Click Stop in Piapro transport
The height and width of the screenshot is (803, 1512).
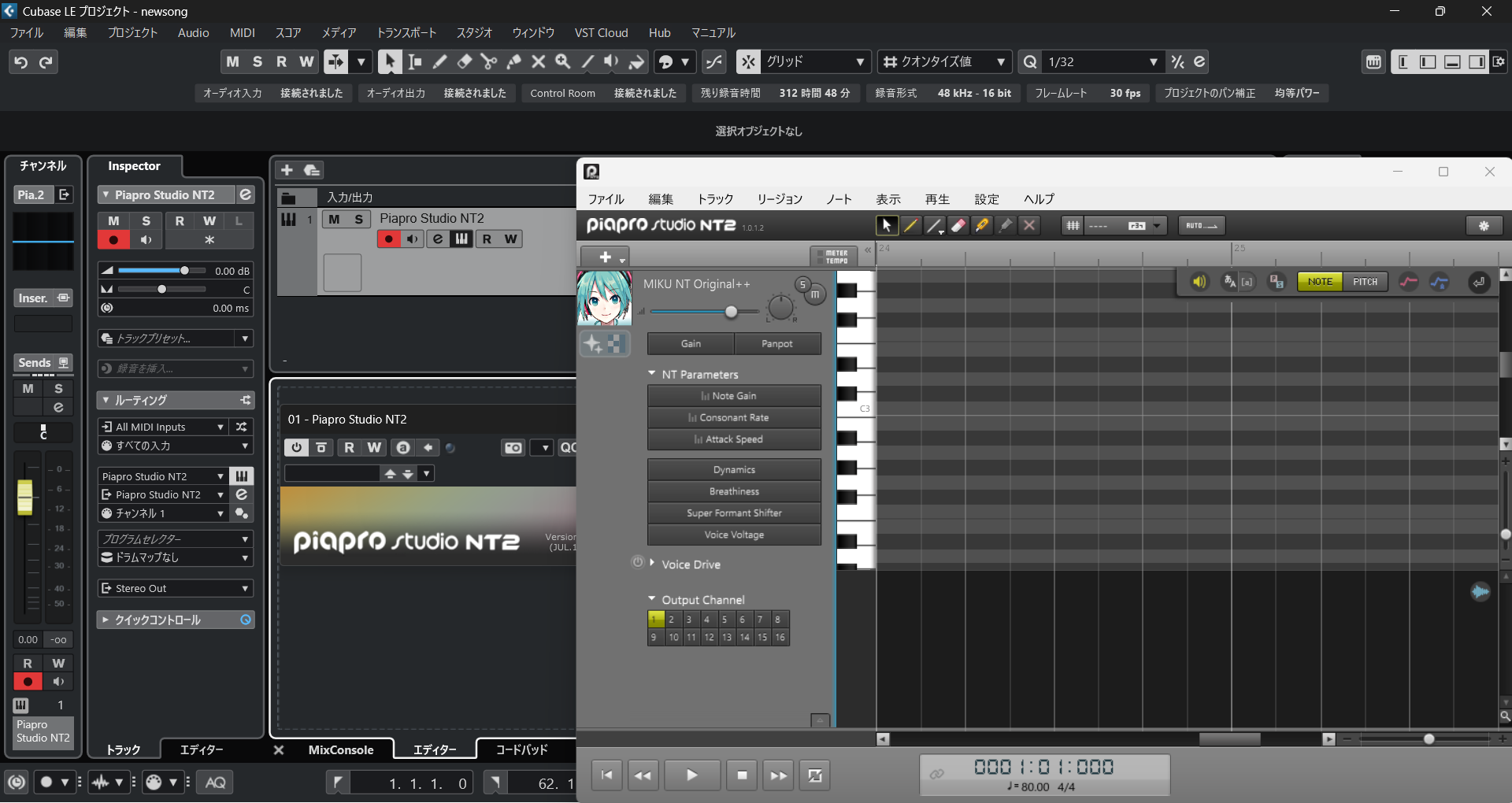[x=742, y=775]
